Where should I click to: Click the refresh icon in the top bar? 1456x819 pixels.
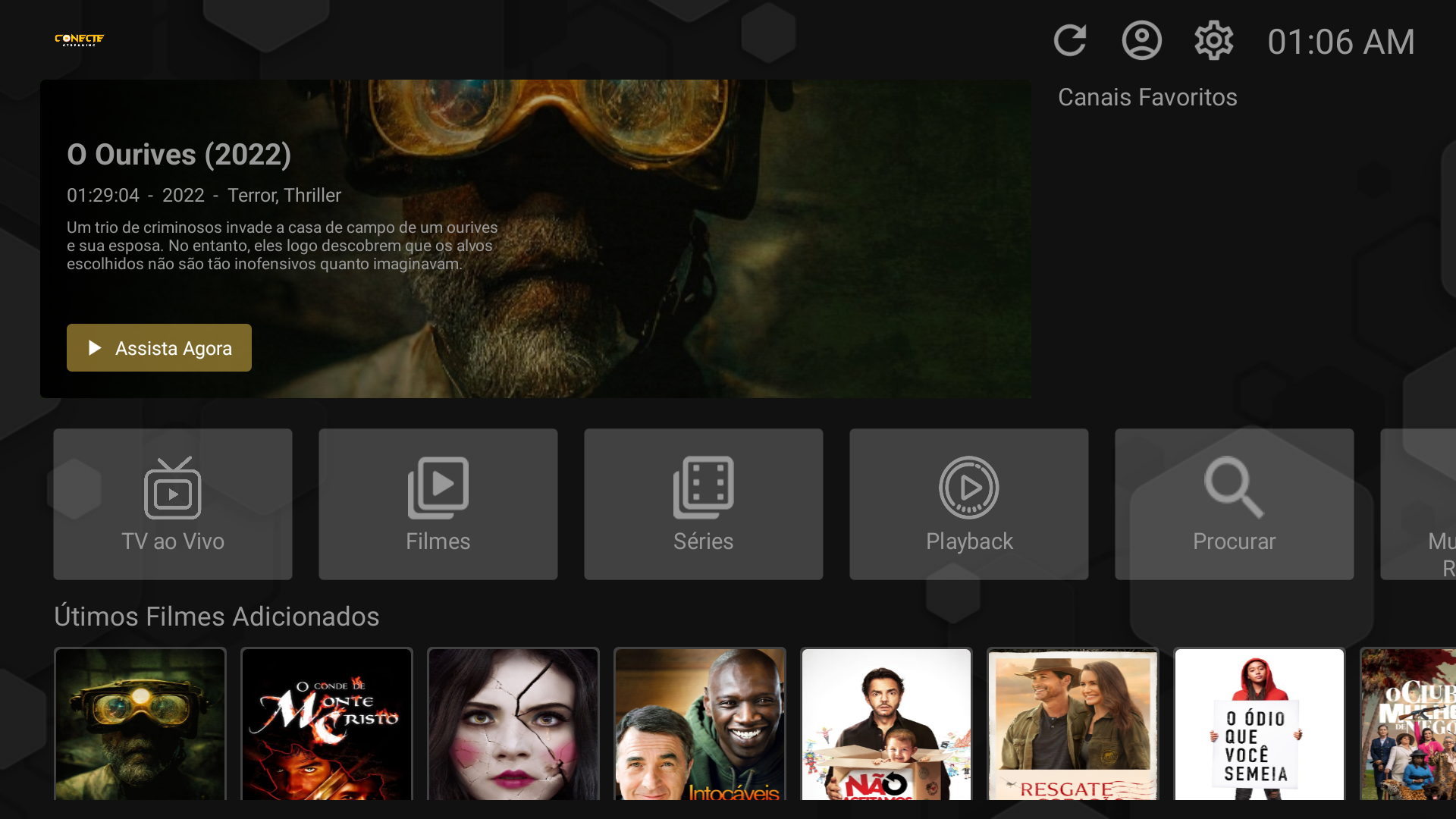tap(1070, 41)
